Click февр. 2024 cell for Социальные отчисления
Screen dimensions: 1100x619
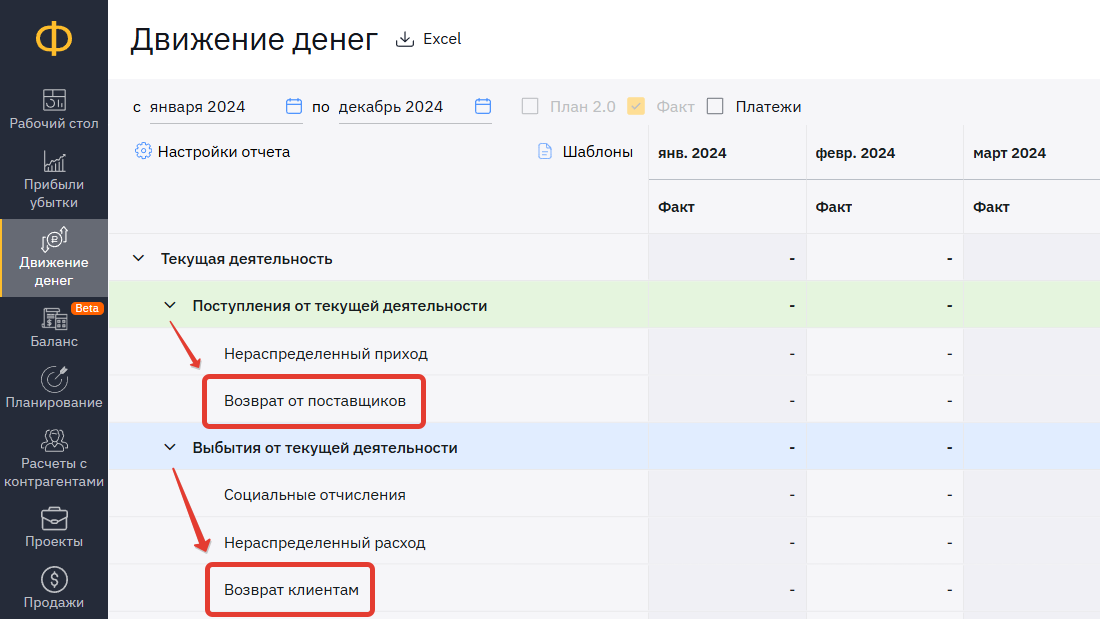[x=885, y=495]
